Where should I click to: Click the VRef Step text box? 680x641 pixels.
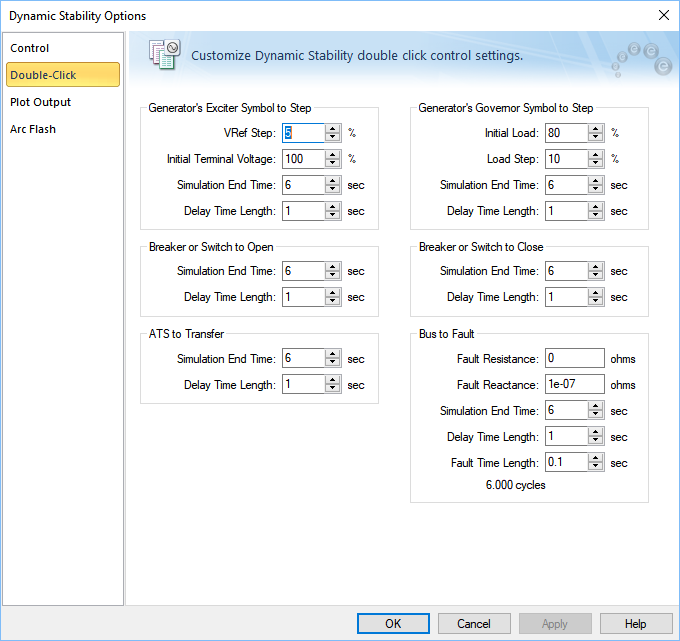(303, 133)
